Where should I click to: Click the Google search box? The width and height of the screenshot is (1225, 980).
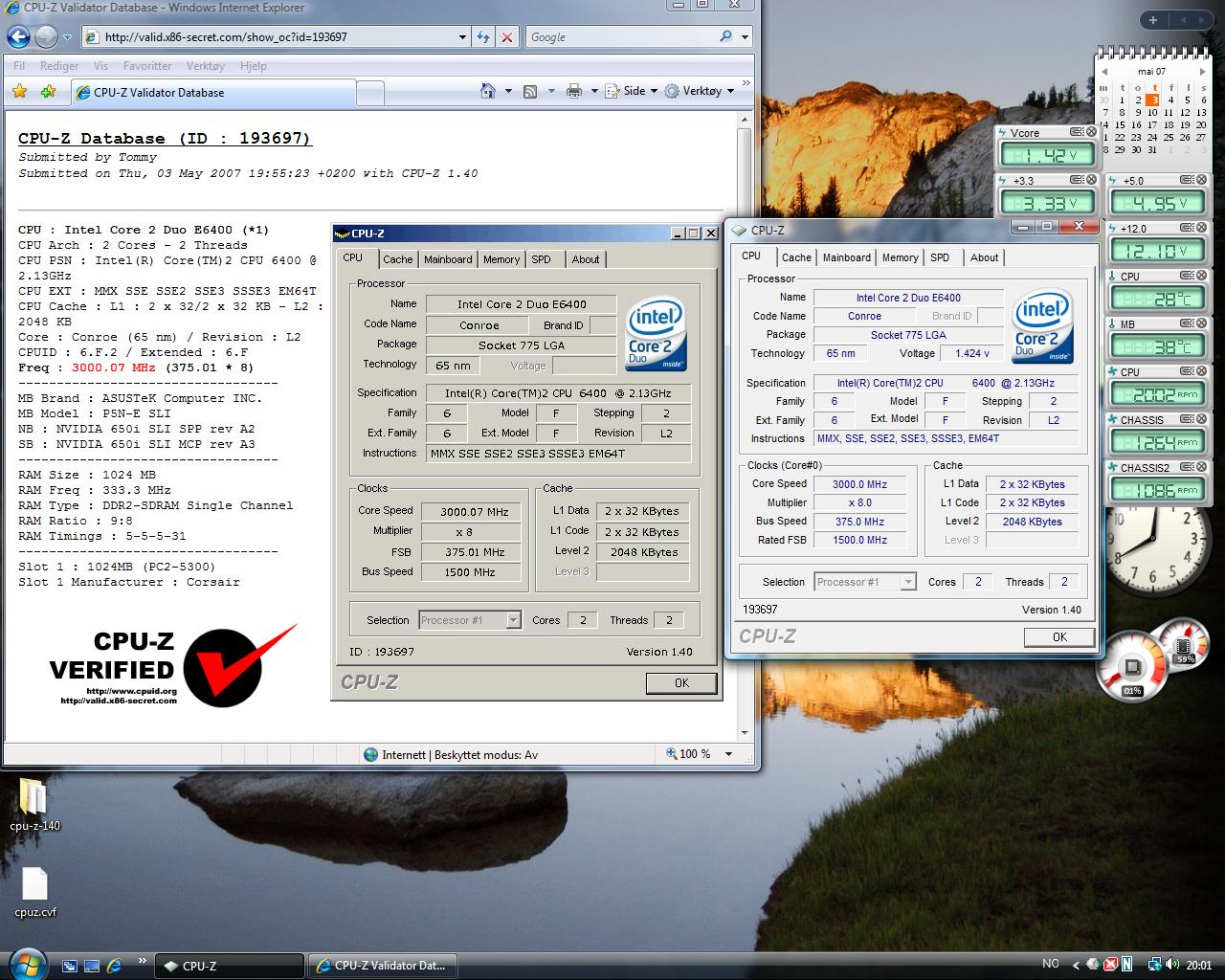pyautogui.click(x=622, y=37)
